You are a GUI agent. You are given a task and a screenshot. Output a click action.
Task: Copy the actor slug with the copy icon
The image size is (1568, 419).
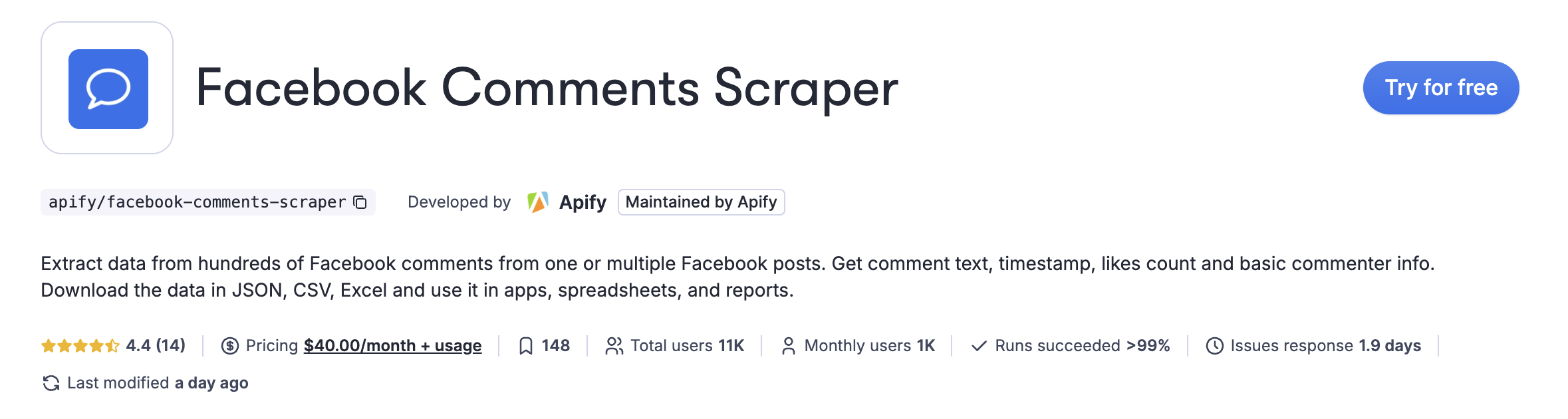(360, 202)
